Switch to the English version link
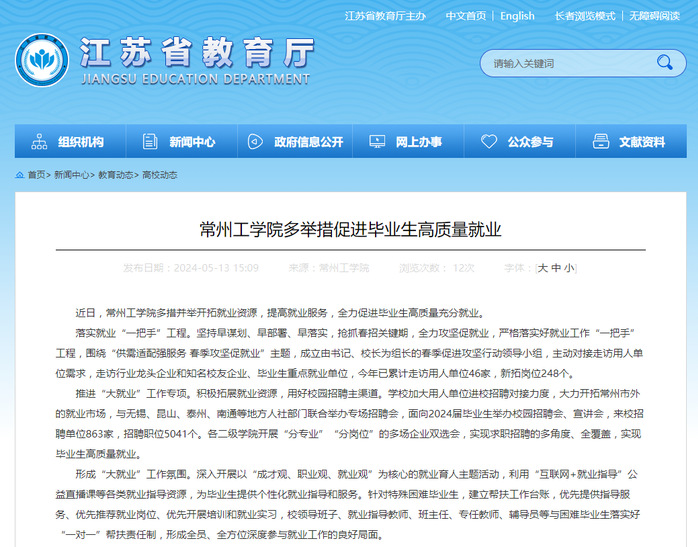The height and width of the screenshot is (547, 698). point(517,16)
